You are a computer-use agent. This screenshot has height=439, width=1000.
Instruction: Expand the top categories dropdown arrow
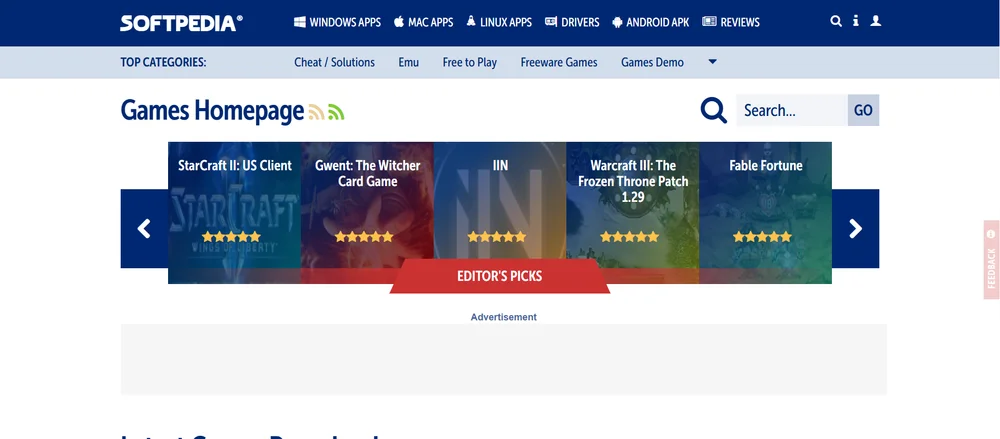713,62
